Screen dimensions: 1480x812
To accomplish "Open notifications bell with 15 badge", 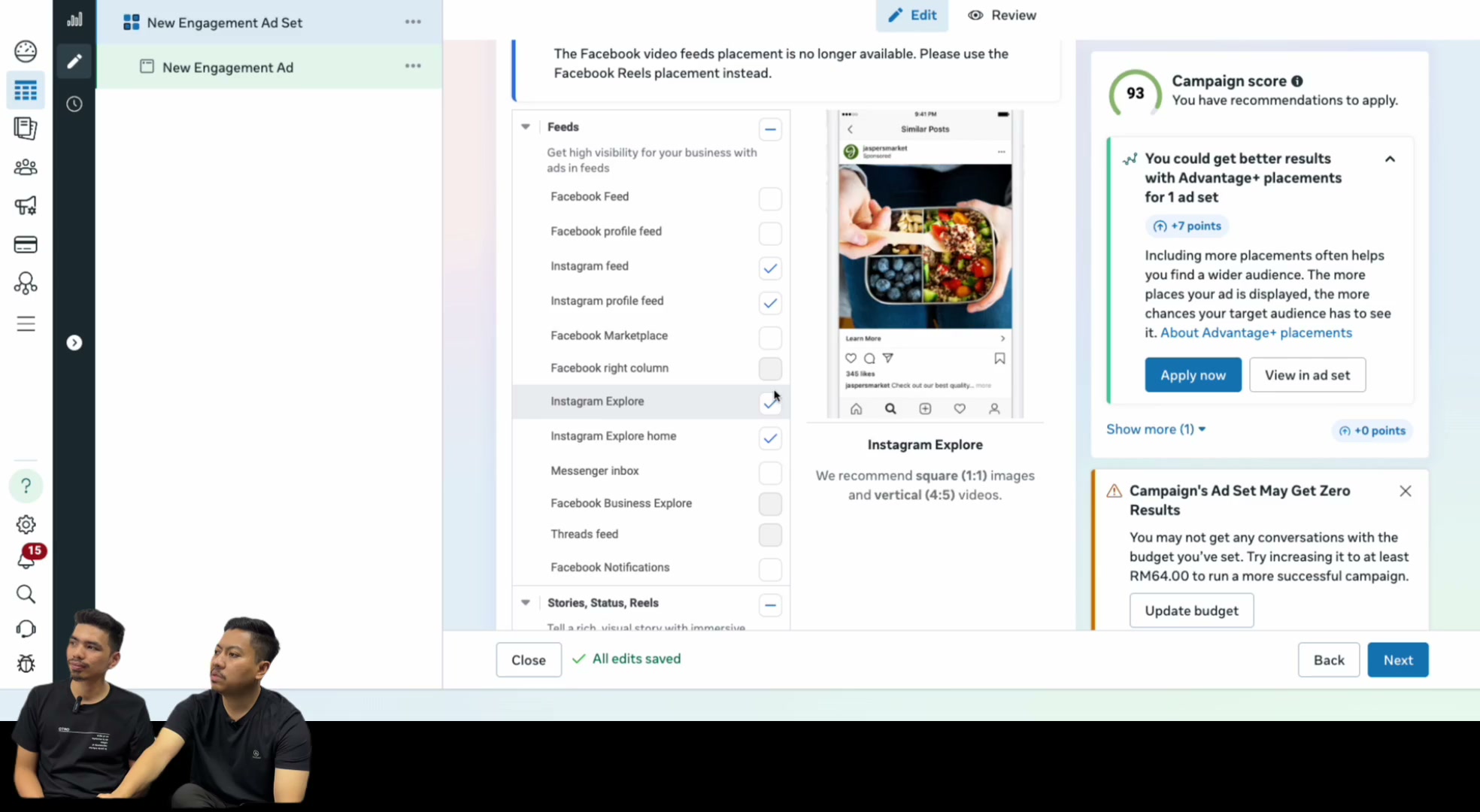I will 27,557.
